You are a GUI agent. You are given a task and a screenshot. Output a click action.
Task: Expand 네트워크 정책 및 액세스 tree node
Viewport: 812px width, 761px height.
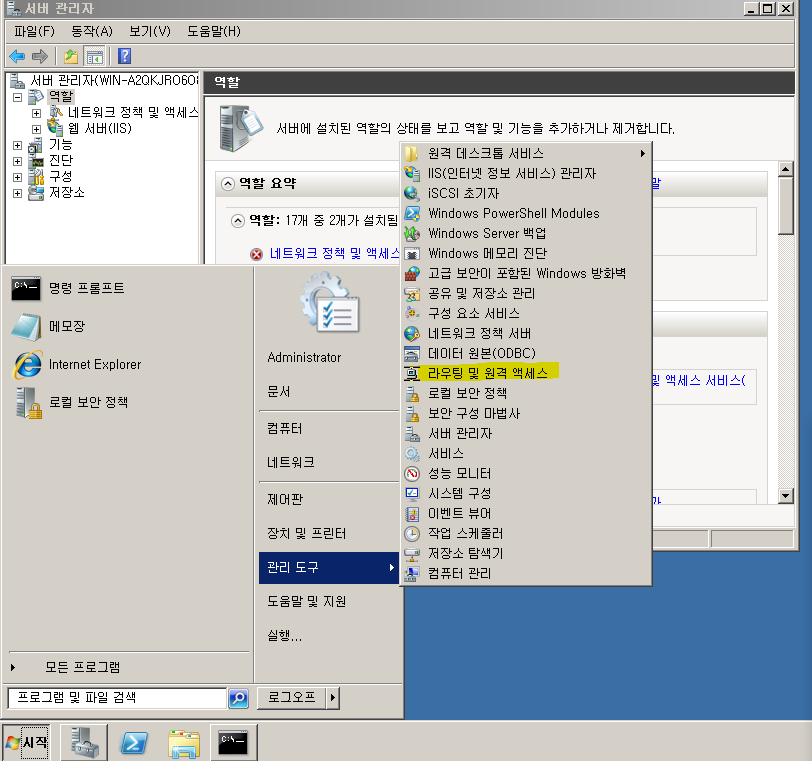[36, 113]
